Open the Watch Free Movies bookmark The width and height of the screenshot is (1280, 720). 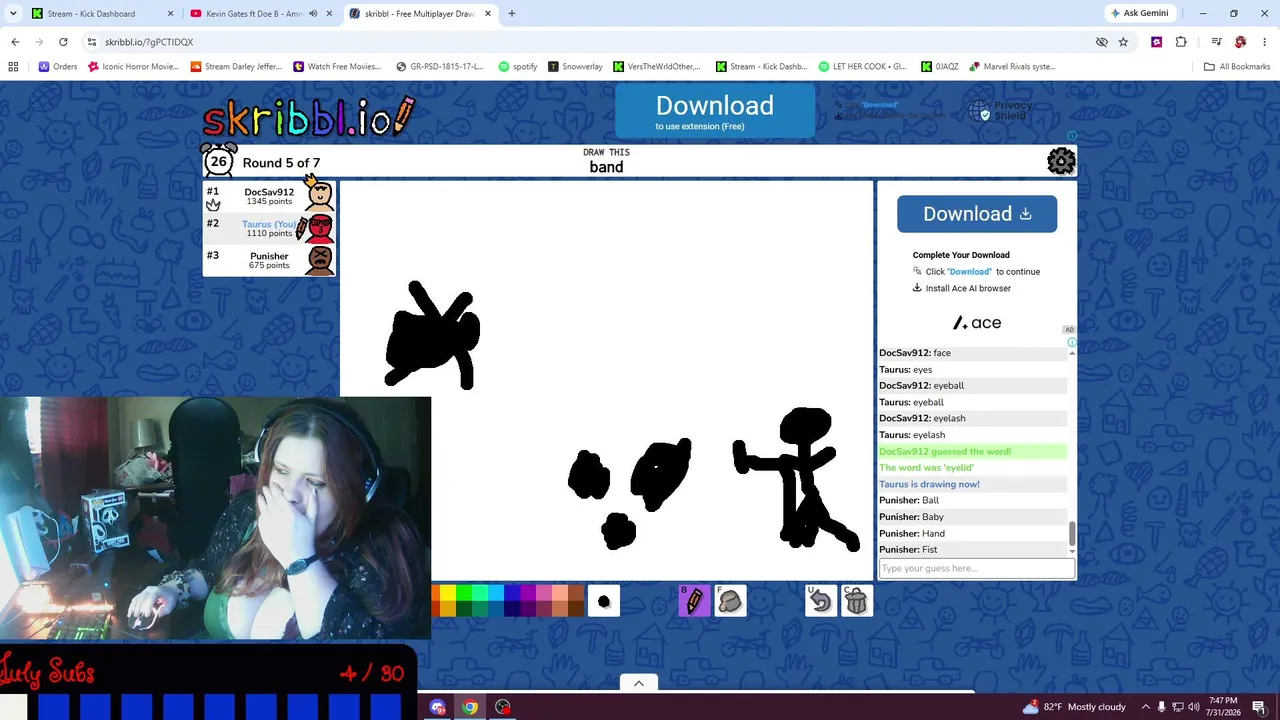337,67
